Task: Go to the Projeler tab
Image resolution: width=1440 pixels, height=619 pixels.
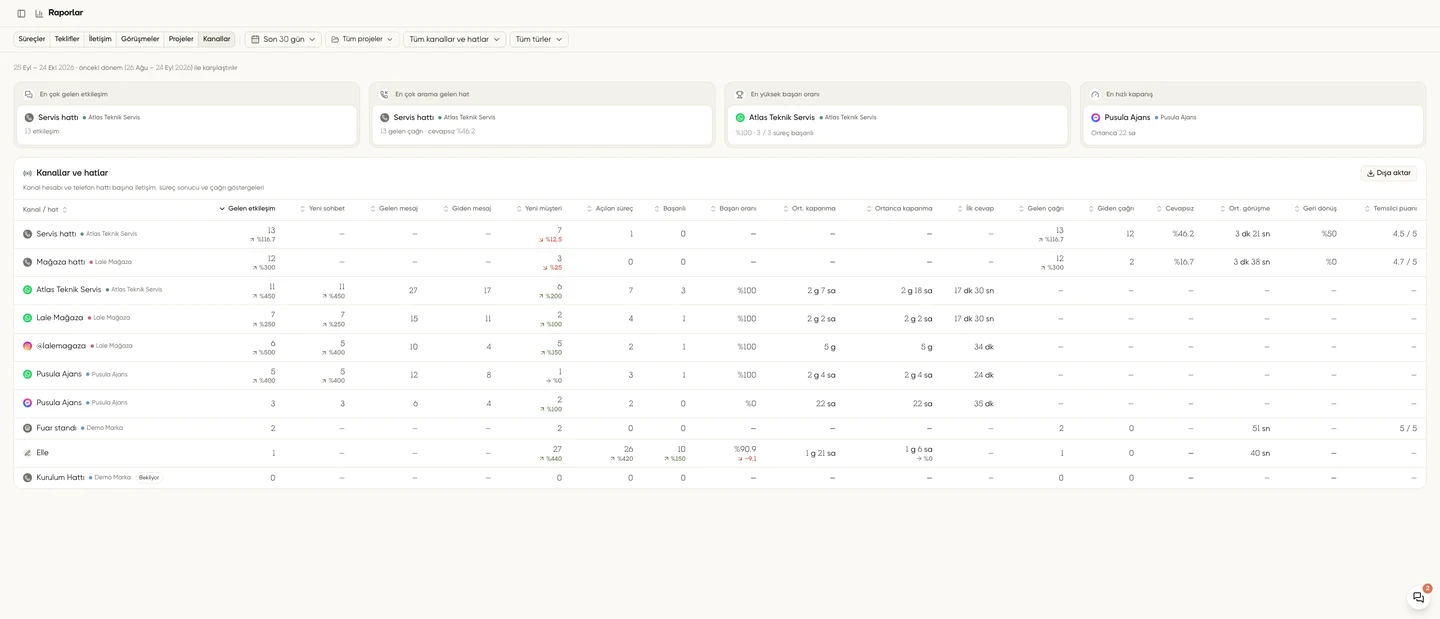Action: point(181,39)
